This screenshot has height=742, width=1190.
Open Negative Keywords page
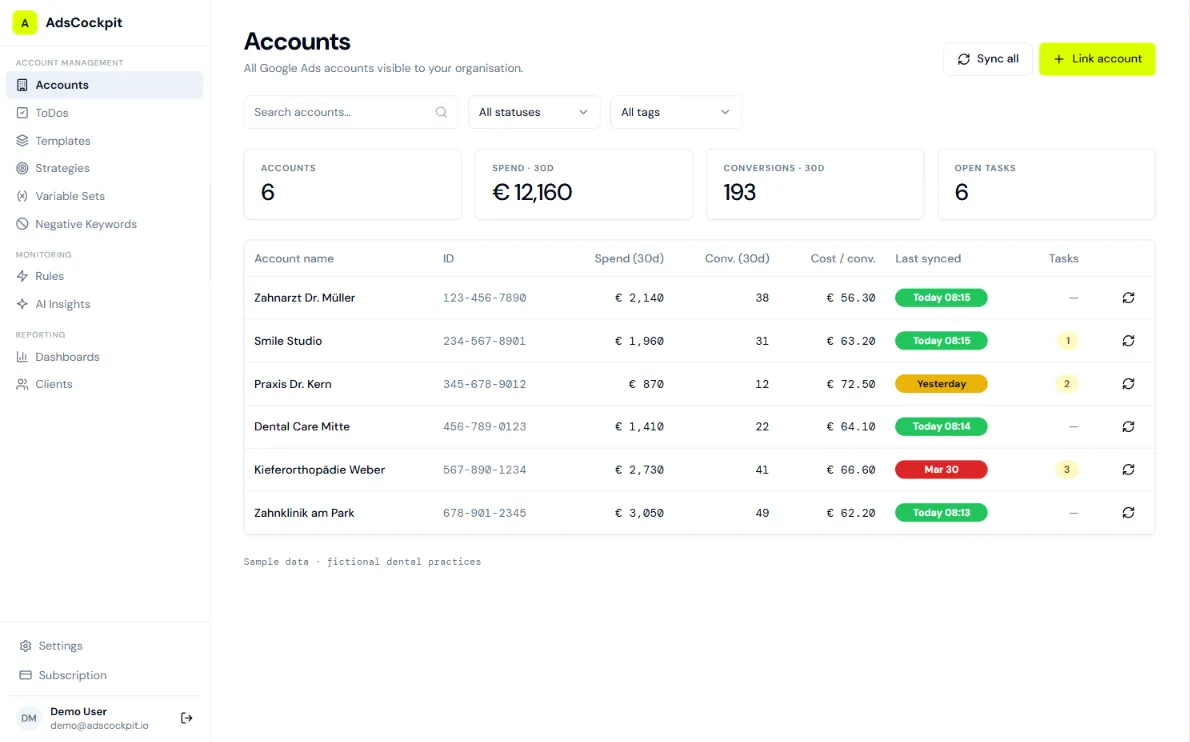105,225
